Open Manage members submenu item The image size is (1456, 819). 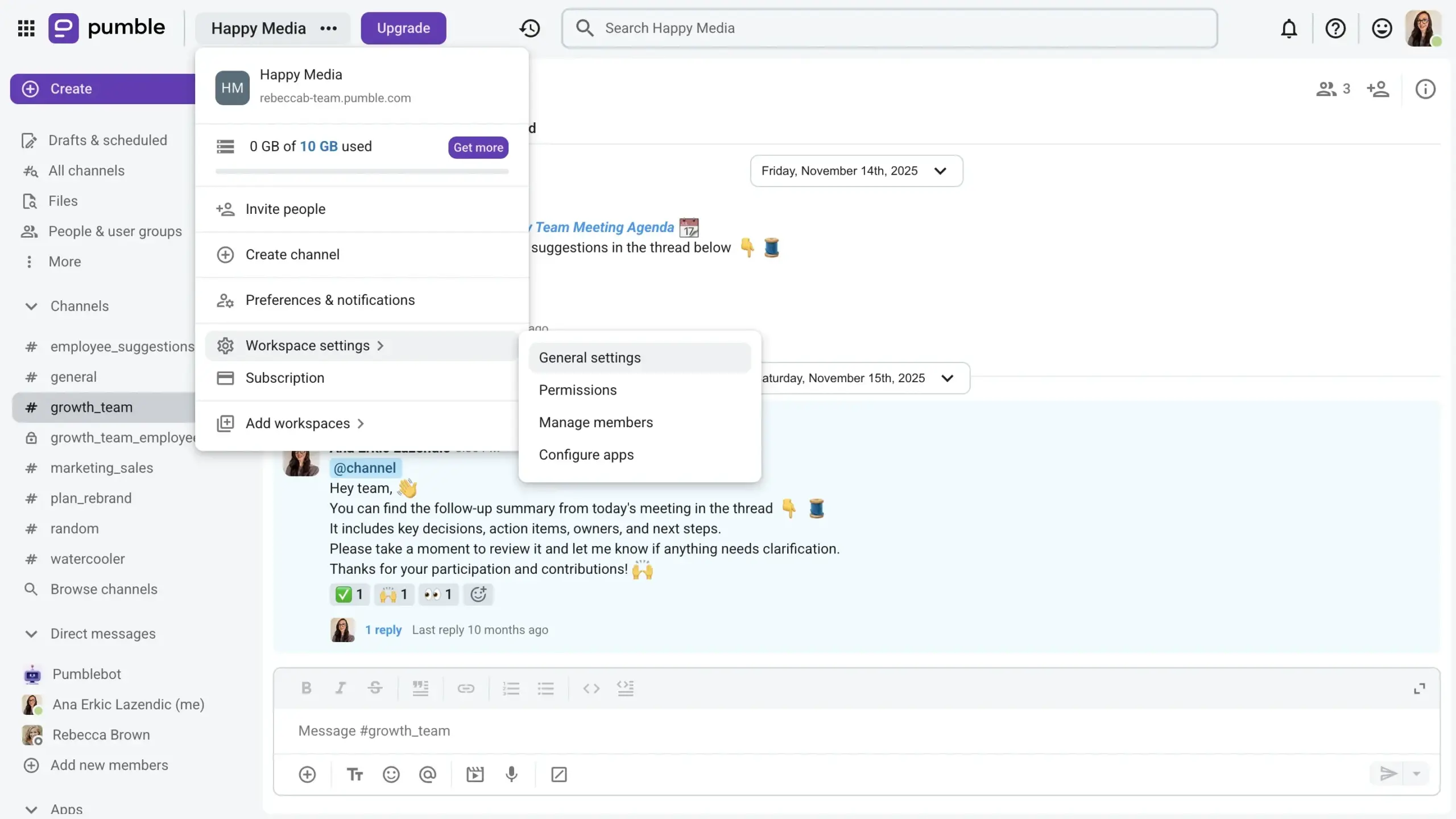(639, 423)
